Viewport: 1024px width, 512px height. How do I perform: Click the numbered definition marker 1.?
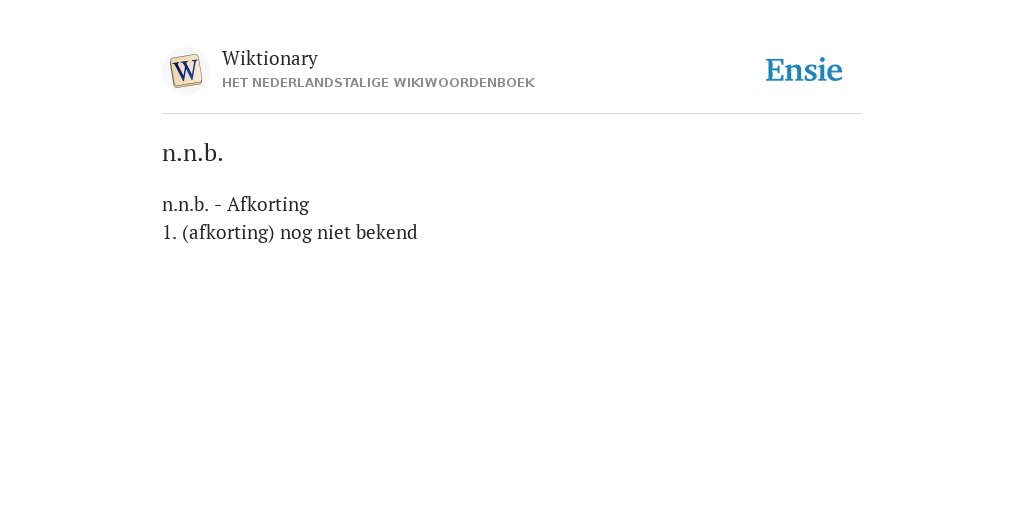click(x=169, y=232)
